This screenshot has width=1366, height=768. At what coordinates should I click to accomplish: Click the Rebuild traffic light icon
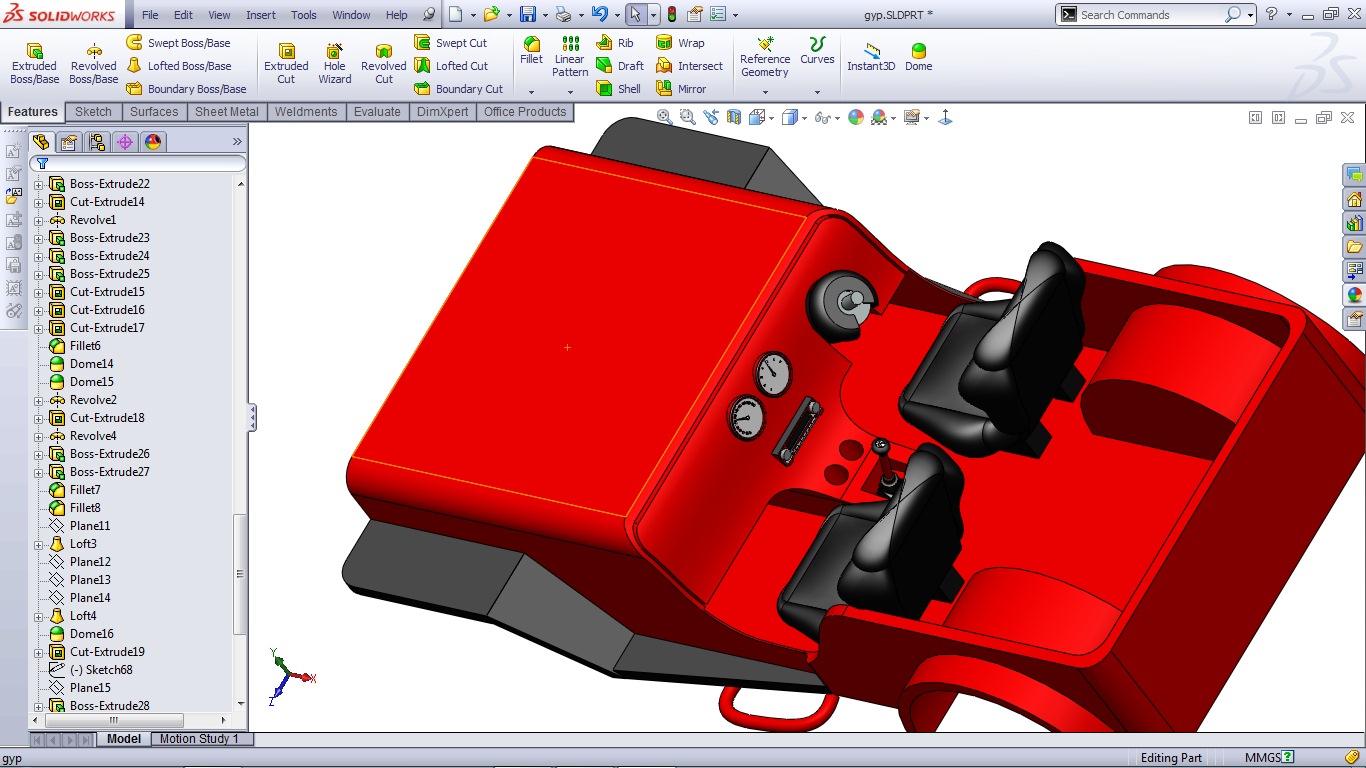(672, 15)
